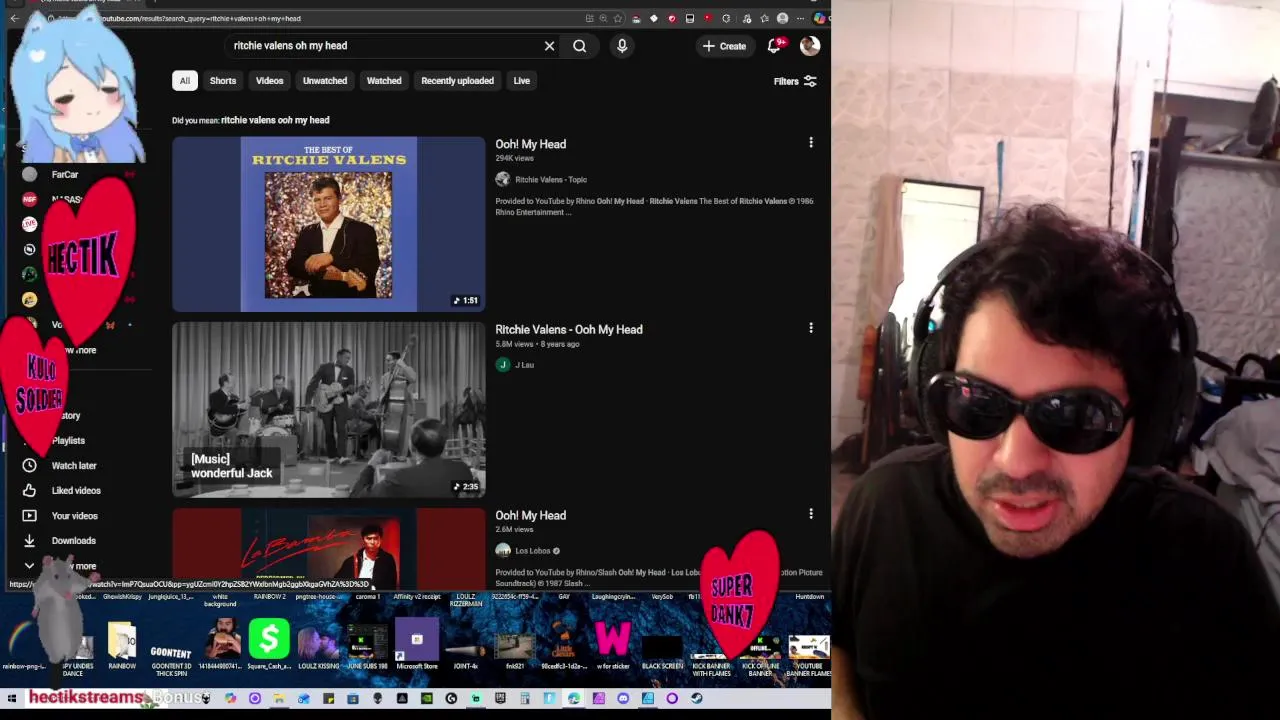Select the Unwatched filter chip
The height and width of the screenshot is (720, 1280).
(325, 81)
